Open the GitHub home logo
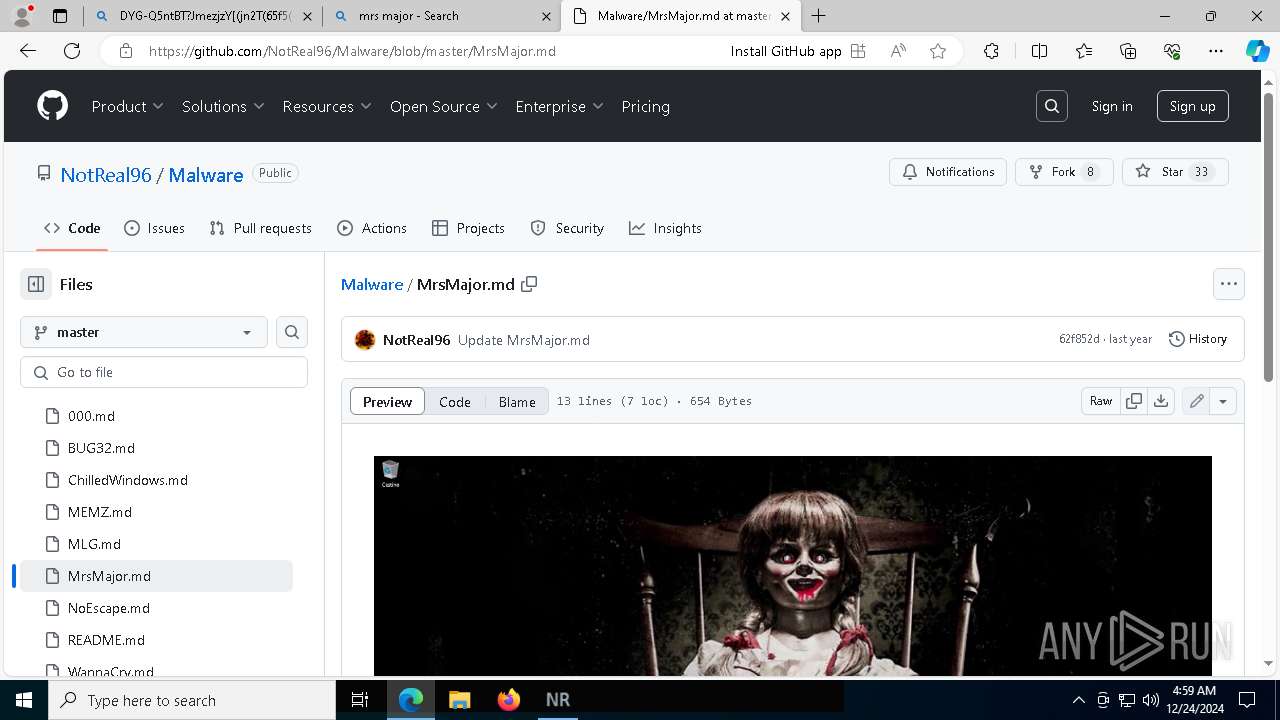1280x720 pixels. [x=52, y=106]
